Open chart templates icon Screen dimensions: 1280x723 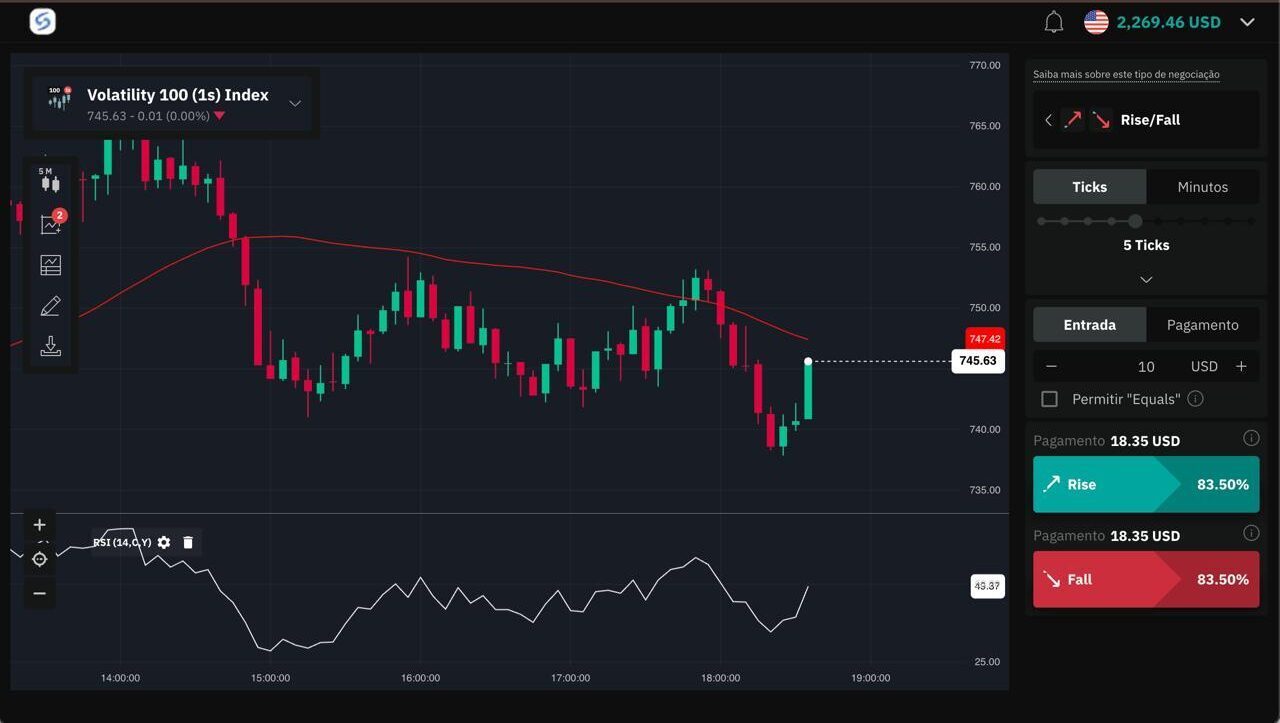(50, 265)
